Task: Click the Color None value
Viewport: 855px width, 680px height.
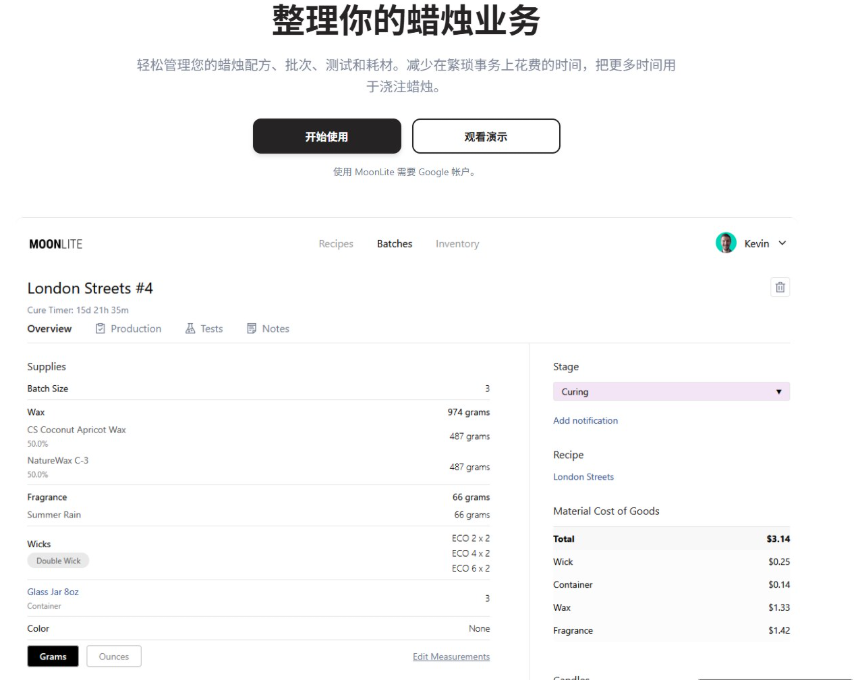Action: 479,629
